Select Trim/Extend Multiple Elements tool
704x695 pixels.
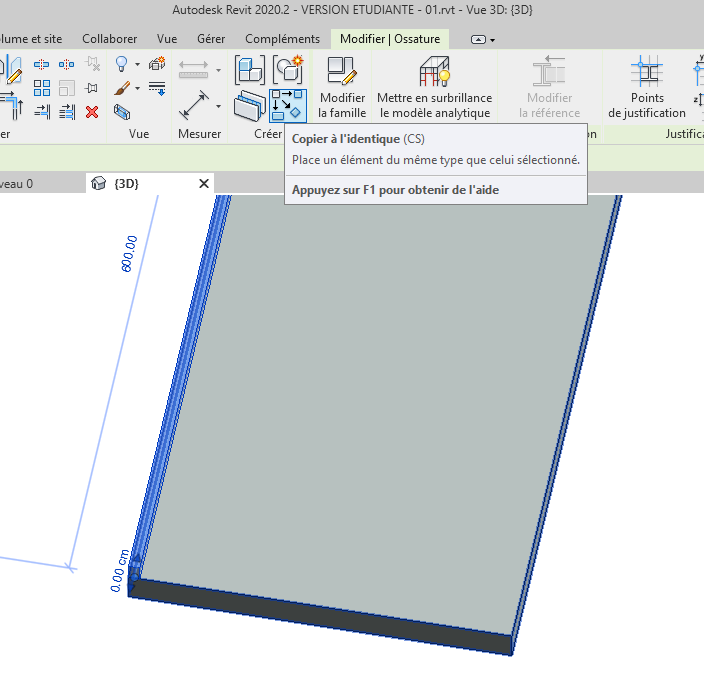tap(67, 111)
